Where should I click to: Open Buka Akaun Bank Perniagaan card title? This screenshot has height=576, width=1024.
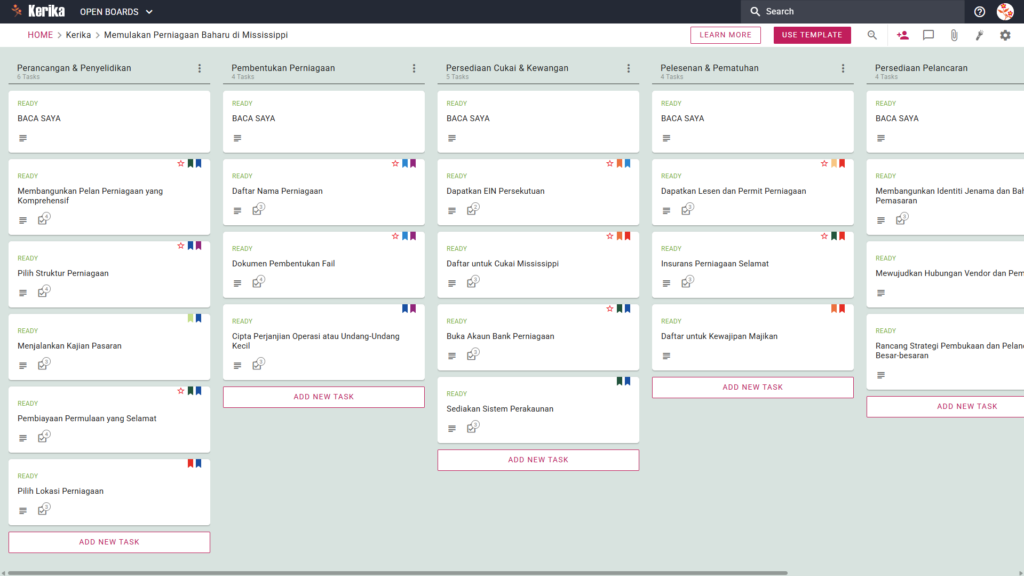point(500,336)
